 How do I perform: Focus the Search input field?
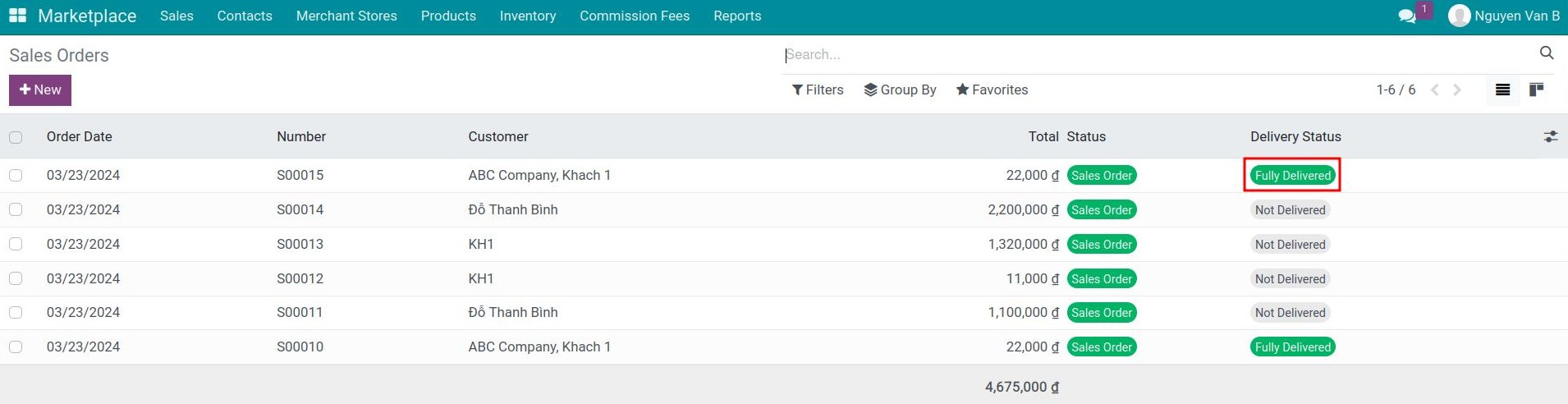[1158, 54]
